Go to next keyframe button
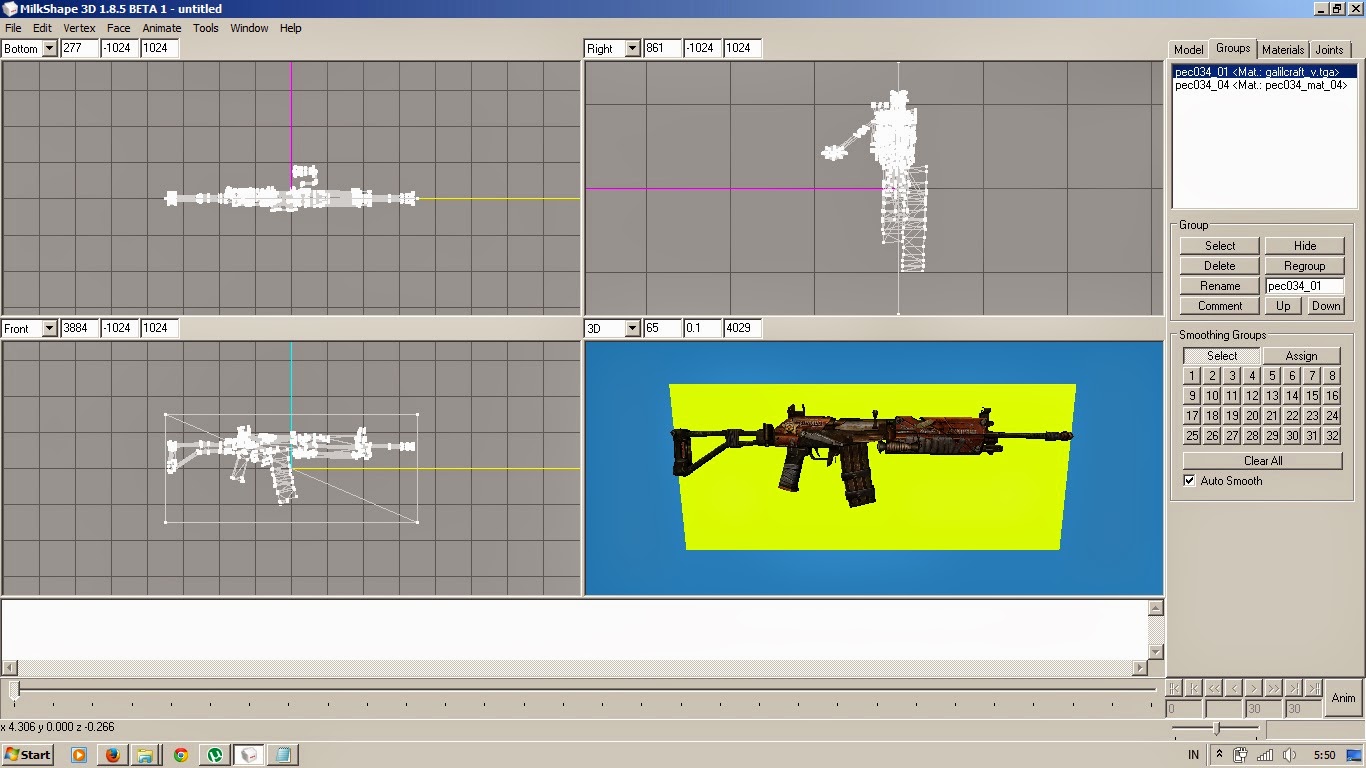This screenshot has width=1366, height=768. click(1294, 688)
